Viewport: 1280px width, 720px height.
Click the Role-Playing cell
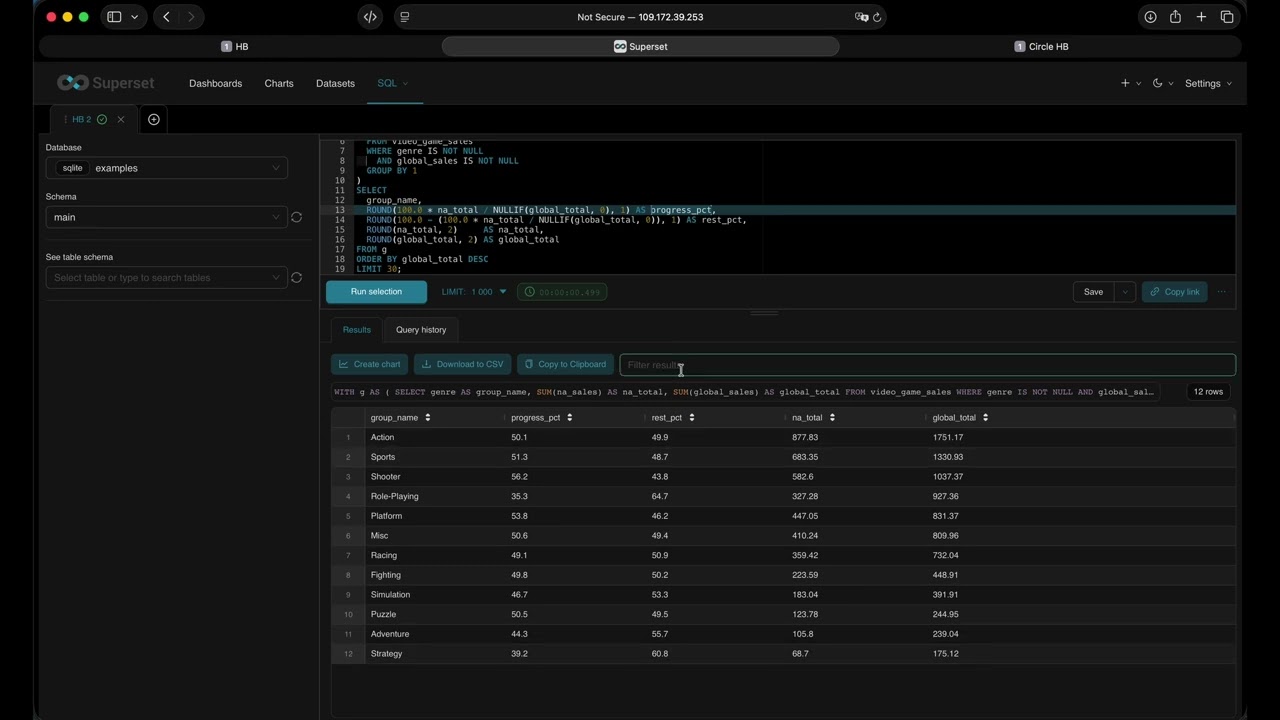click(395, 496)
